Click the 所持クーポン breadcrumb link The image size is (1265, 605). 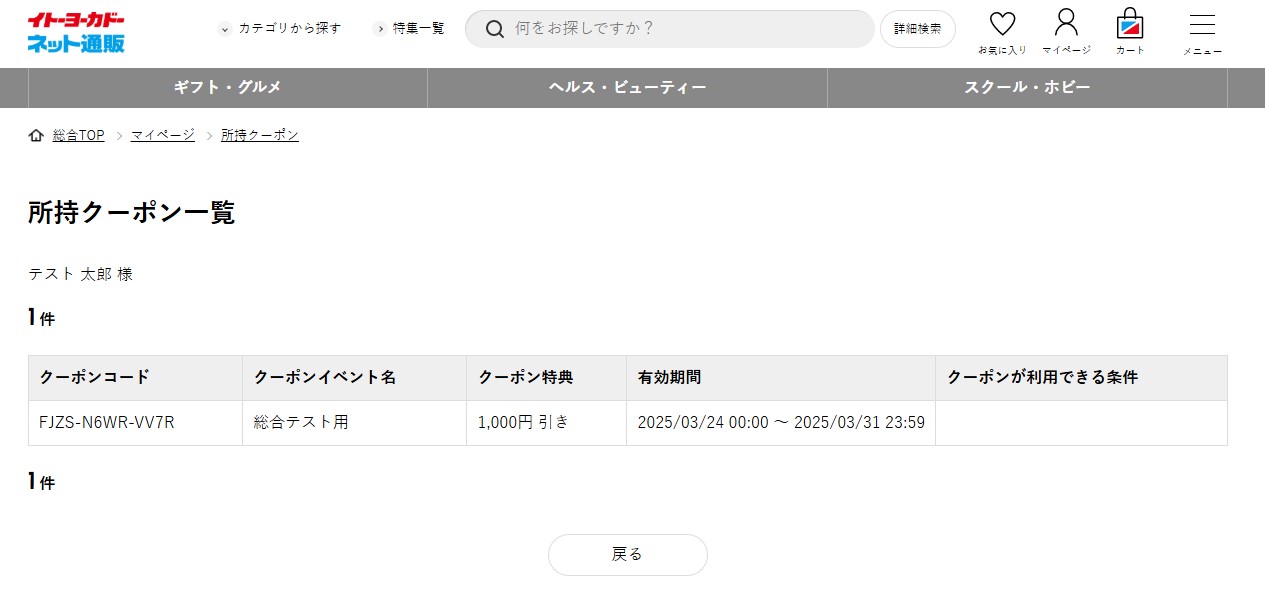260,135
